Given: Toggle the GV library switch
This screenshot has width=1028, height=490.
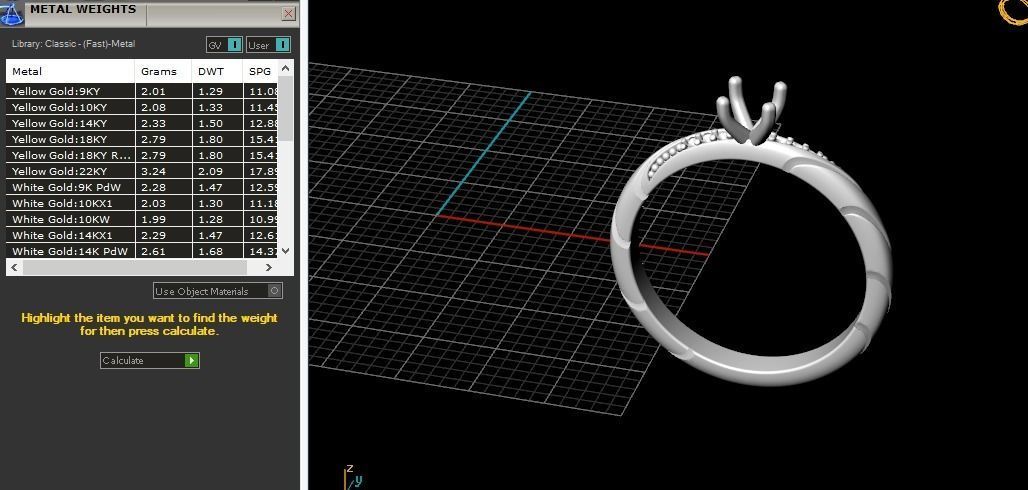Looking at the screenshot, I should [225, 45].
